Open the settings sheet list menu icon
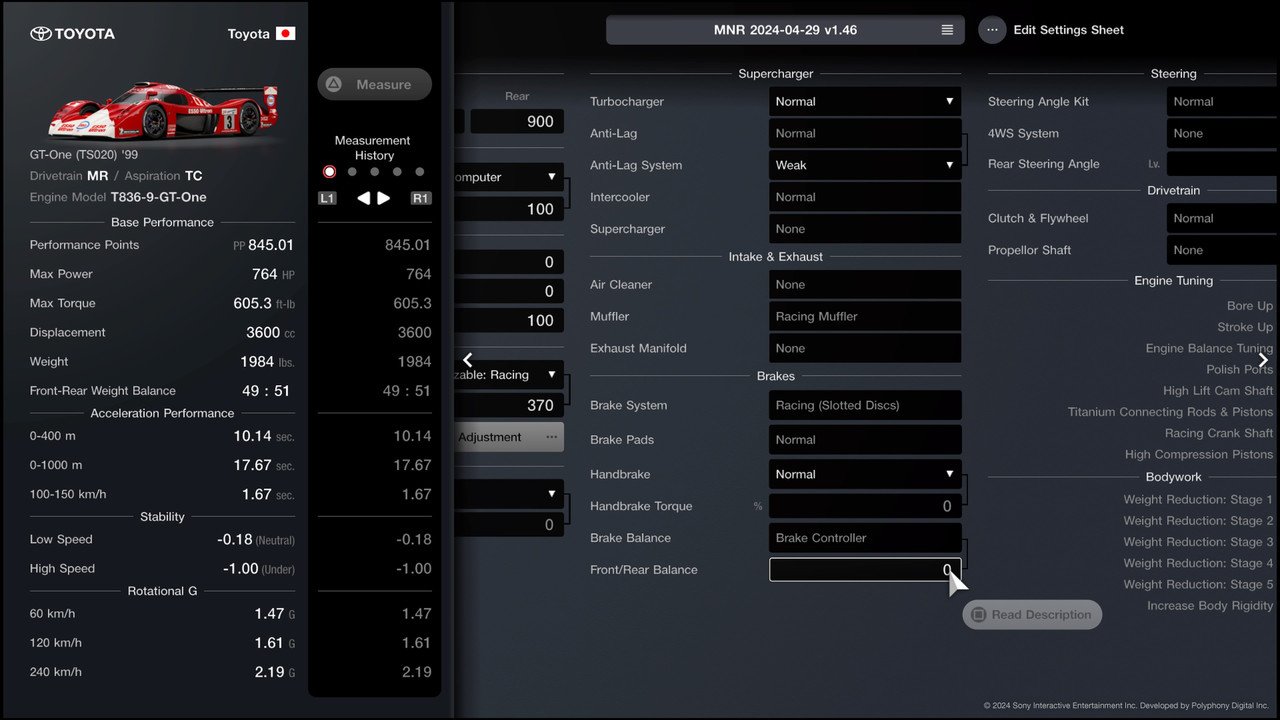The height and width of the screenshot is (720, 1280). tap(947, 30)
